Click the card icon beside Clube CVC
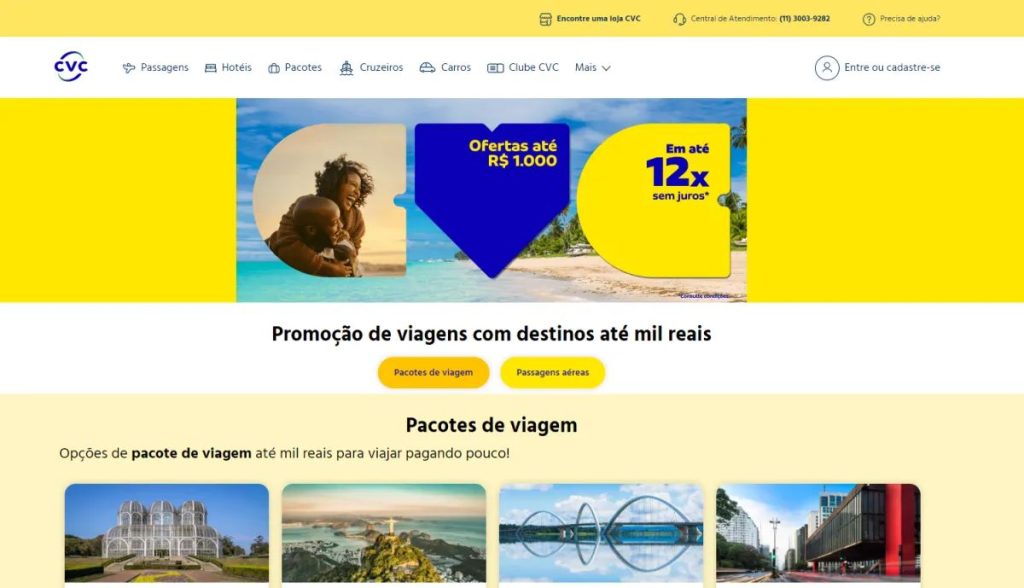The width and height of the screenshot is (1024, 588). tap(495, 68)
